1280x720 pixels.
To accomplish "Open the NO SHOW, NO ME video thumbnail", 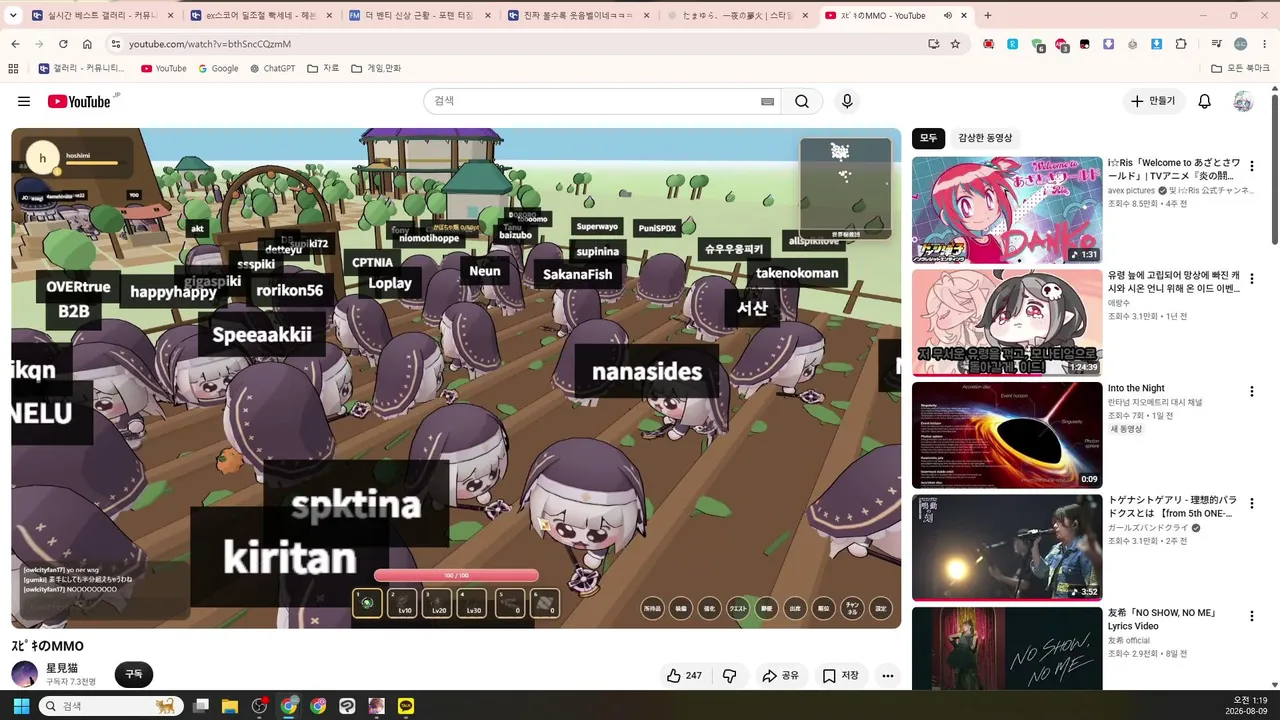I will pyautogui.click(x=1007, y=648).
